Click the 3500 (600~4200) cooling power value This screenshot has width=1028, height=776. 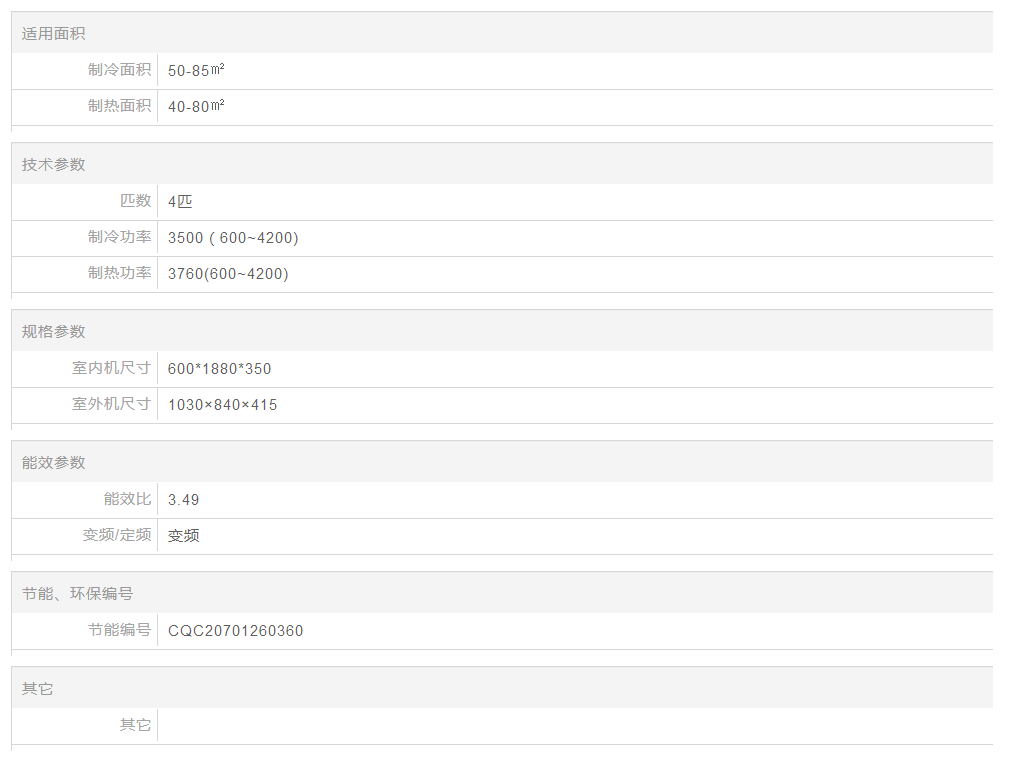tap(233, 238)
